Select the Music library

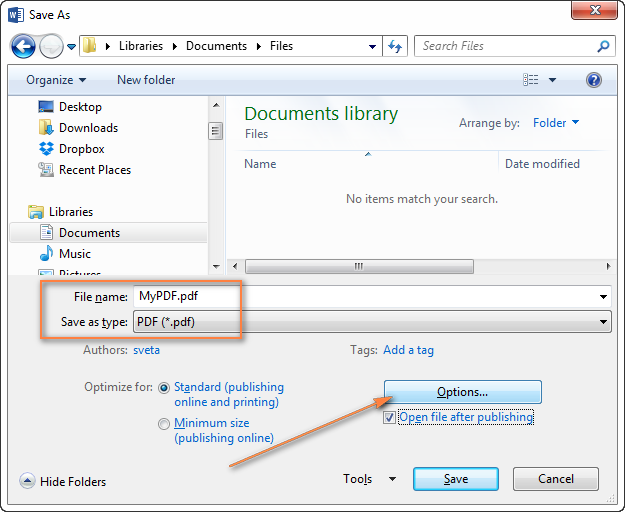click(x=74, y=254)
